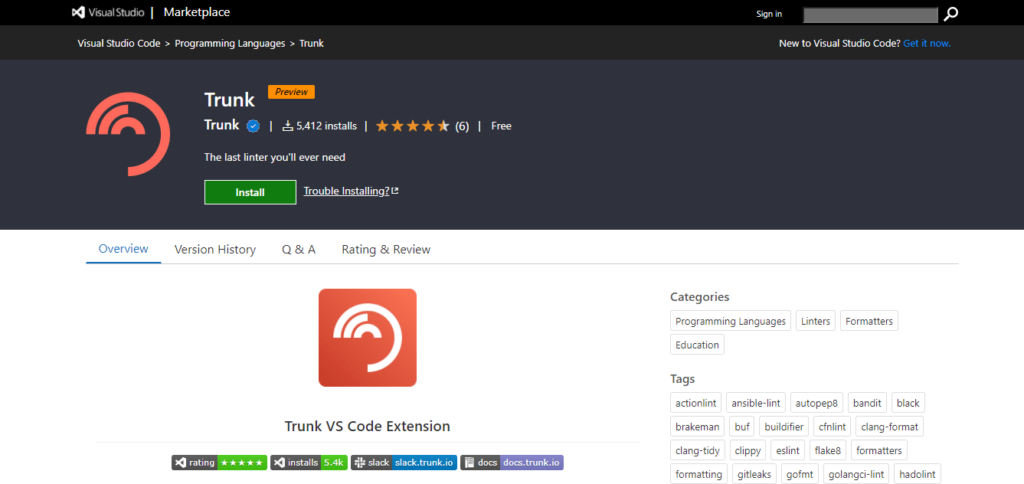Click the Get it now link
The width and height of the screenshot is (1024, 484).
926,44
